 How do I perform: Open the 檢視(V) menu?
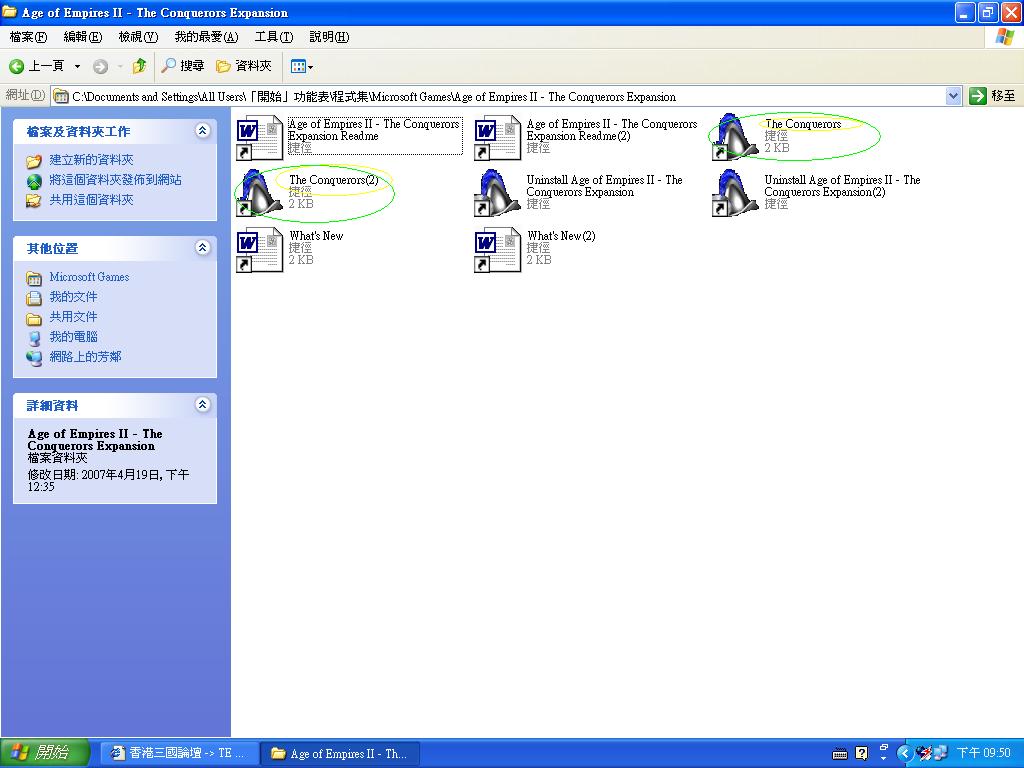coord(138,37)
